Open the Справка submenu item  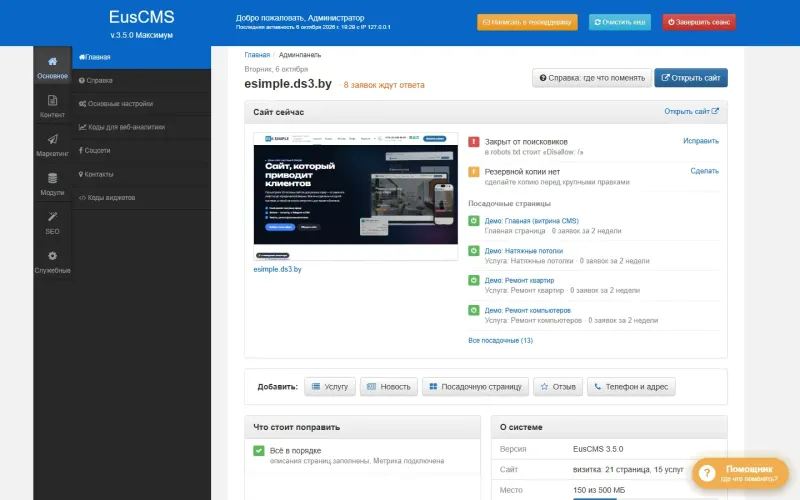coord(141,81)
